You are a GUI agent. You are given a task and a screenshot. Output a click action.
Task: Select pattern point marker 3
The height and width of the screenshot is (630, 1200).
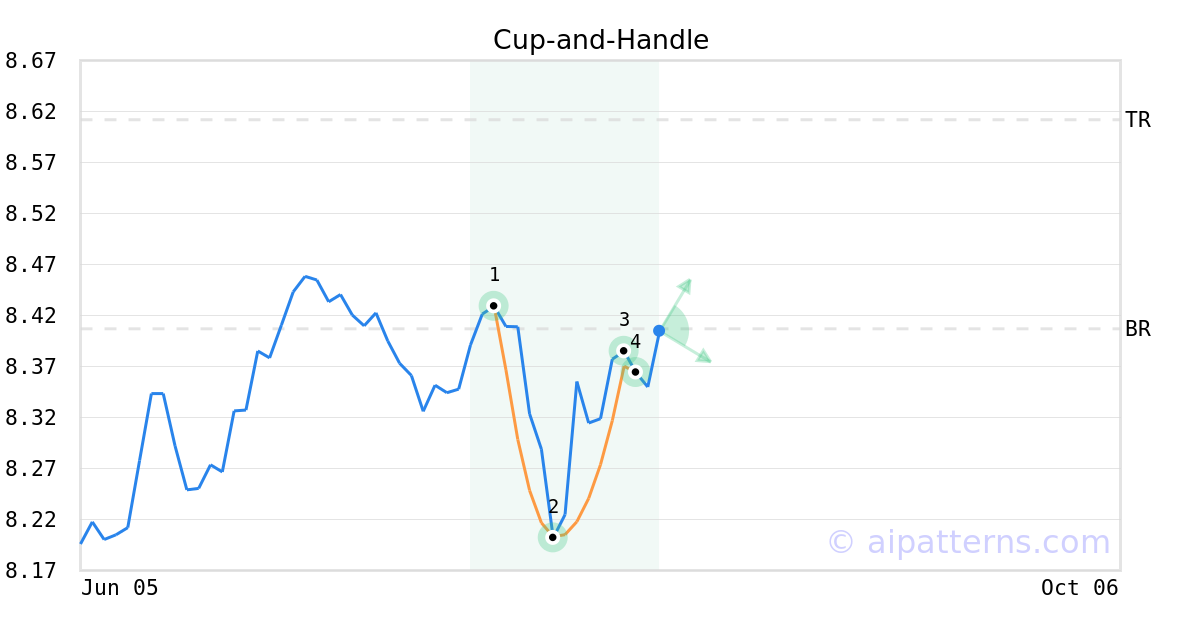coord(623,351)
